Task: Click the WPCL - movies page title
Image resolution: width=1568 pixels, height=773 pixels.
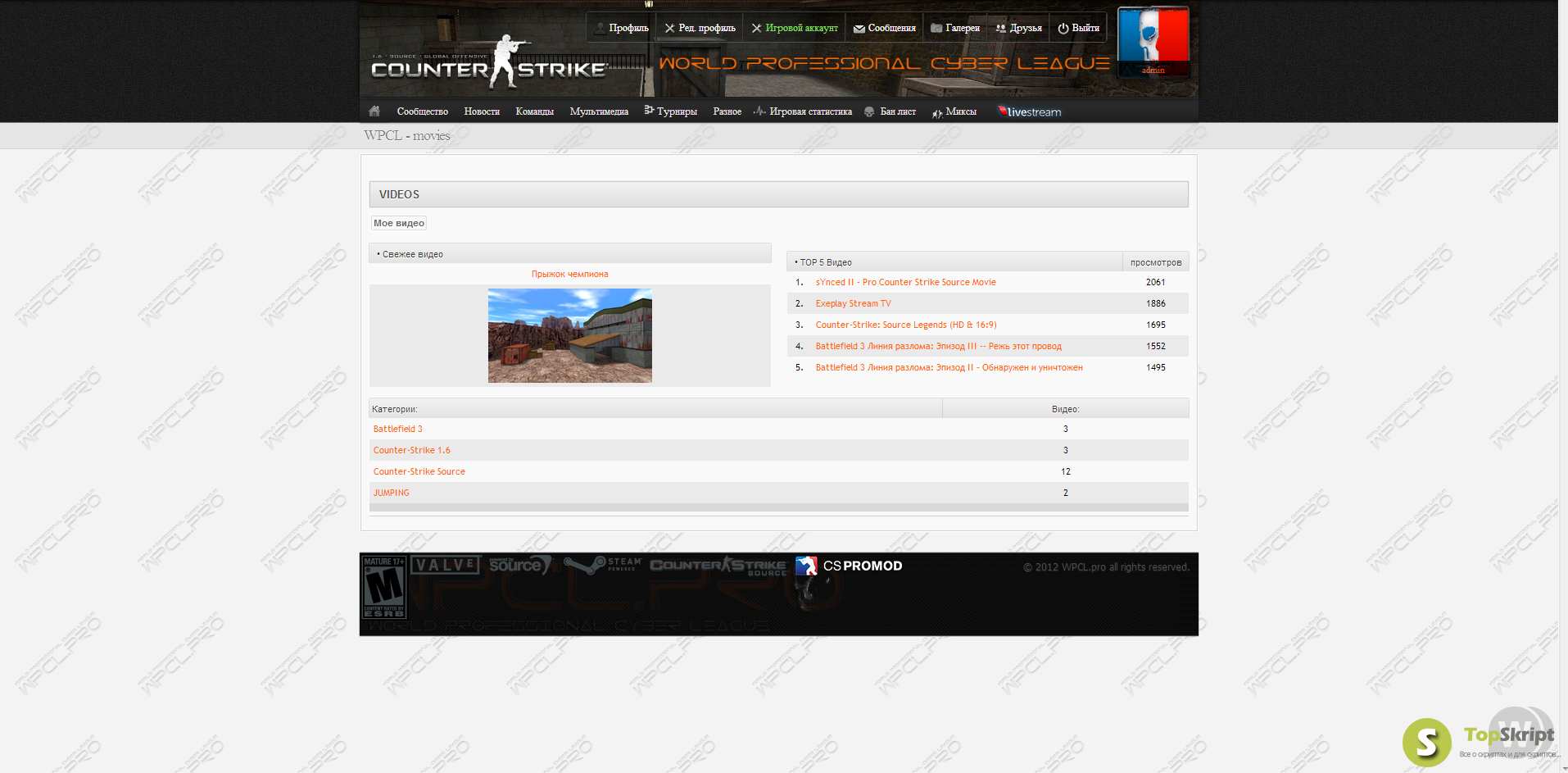Action: [407, 135]
